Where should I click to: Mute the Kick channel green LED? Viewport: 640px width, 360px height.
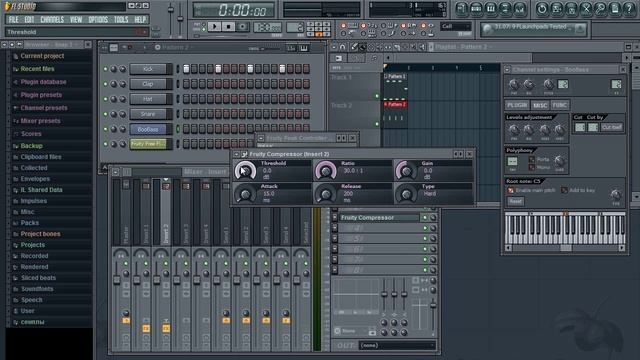click(x=105, y=69)
